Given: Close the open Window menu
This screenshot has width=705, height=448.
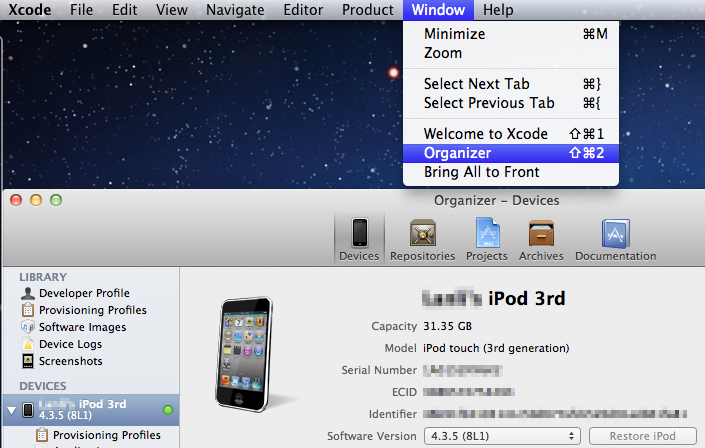Looking at the screenshot, I should [x=438, y=9].
